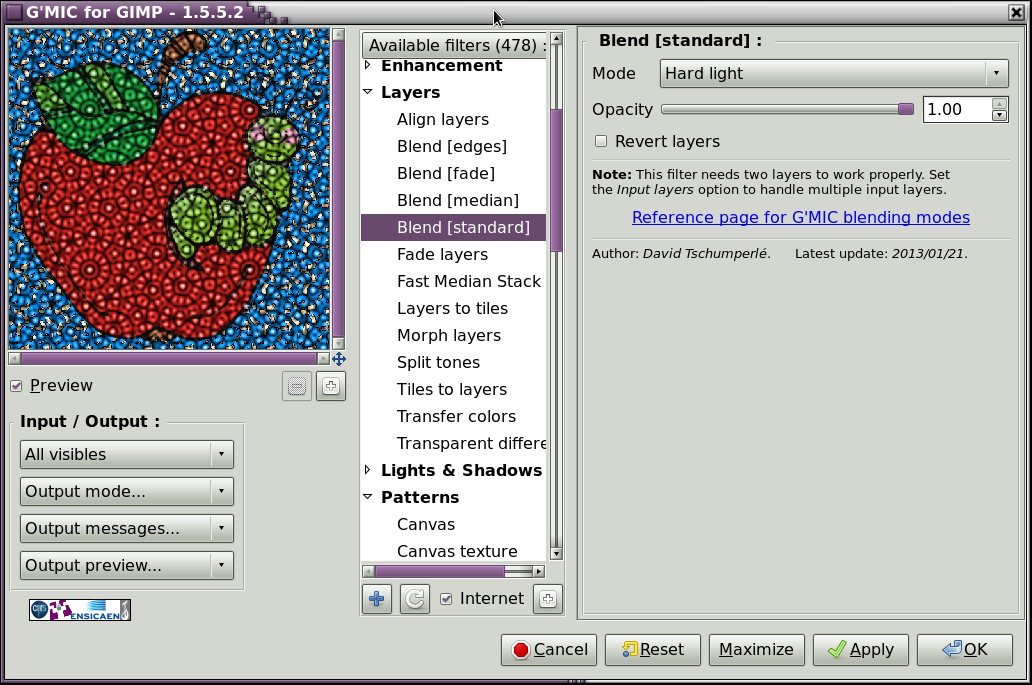Collapse the Patterns filter category
Image resolution: width=1032 pixels, height=685 pixels.
pyautogui.click(x=368, y=497)
